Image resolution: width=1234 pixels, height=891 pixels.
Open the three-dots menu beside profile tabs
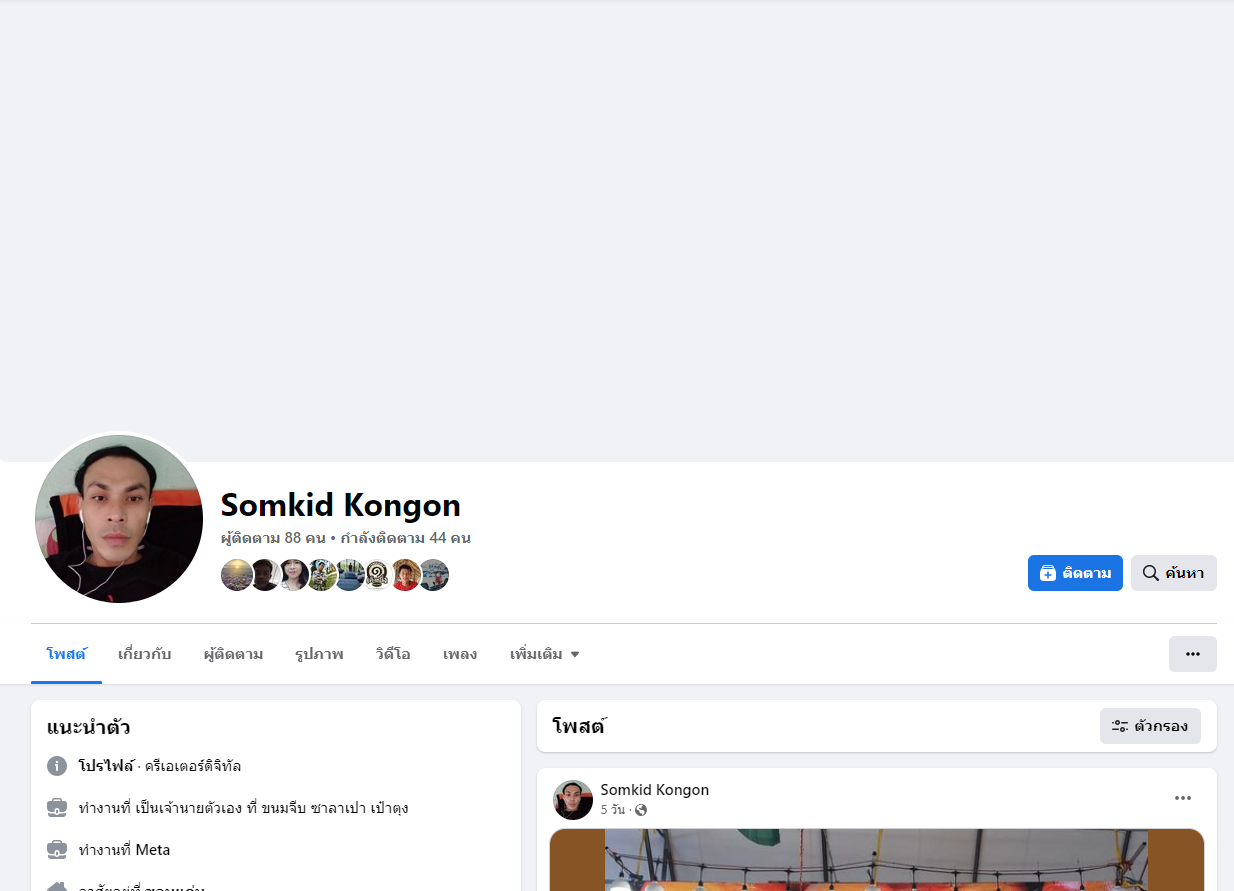[1193, 654]
